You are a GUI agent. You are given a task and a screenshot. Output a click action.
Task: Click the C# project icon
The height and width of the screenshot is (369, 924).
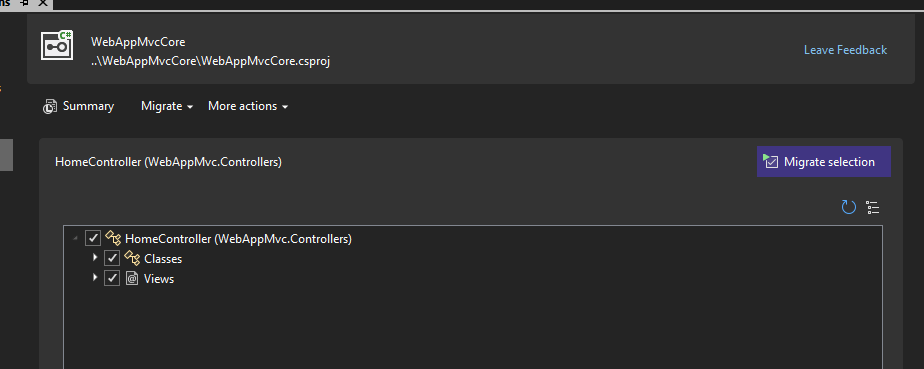coord(57,45)
